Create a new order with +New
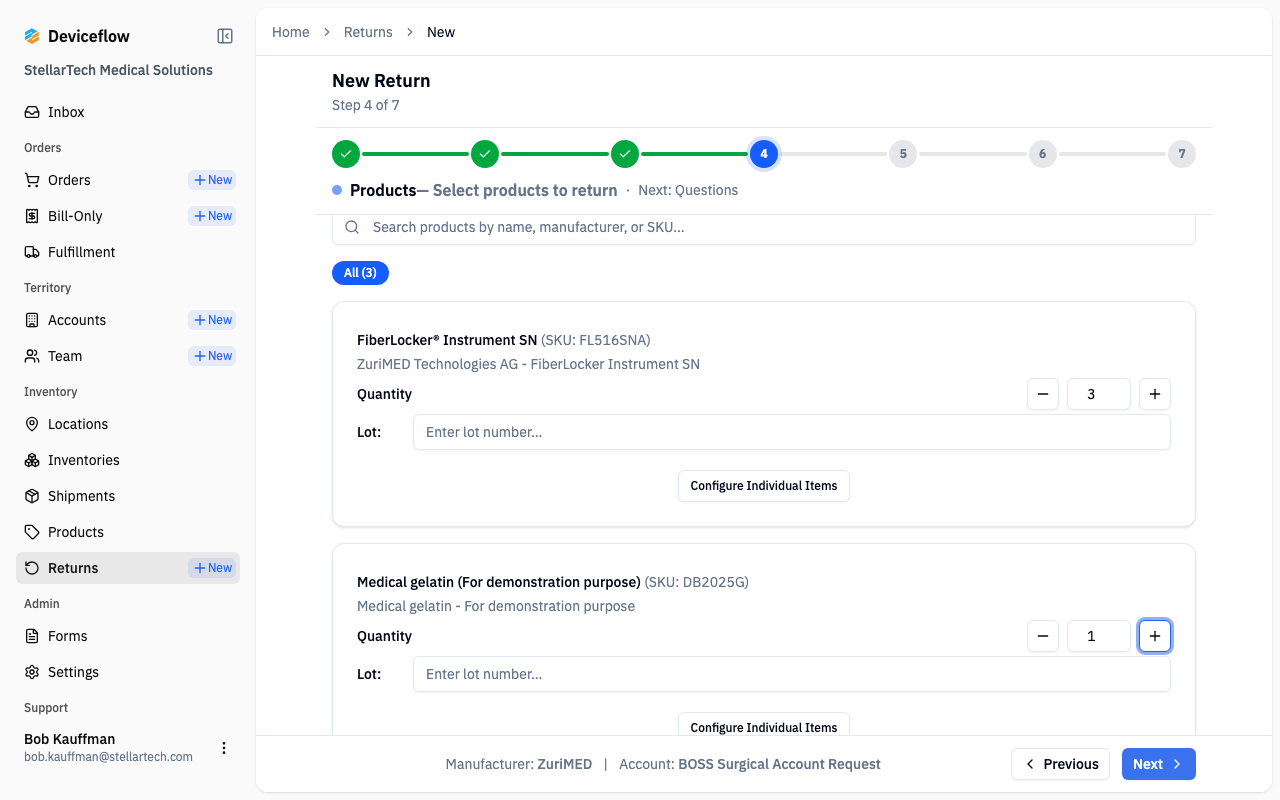This screenshot has width=1280, height=800. coord(212,180)
